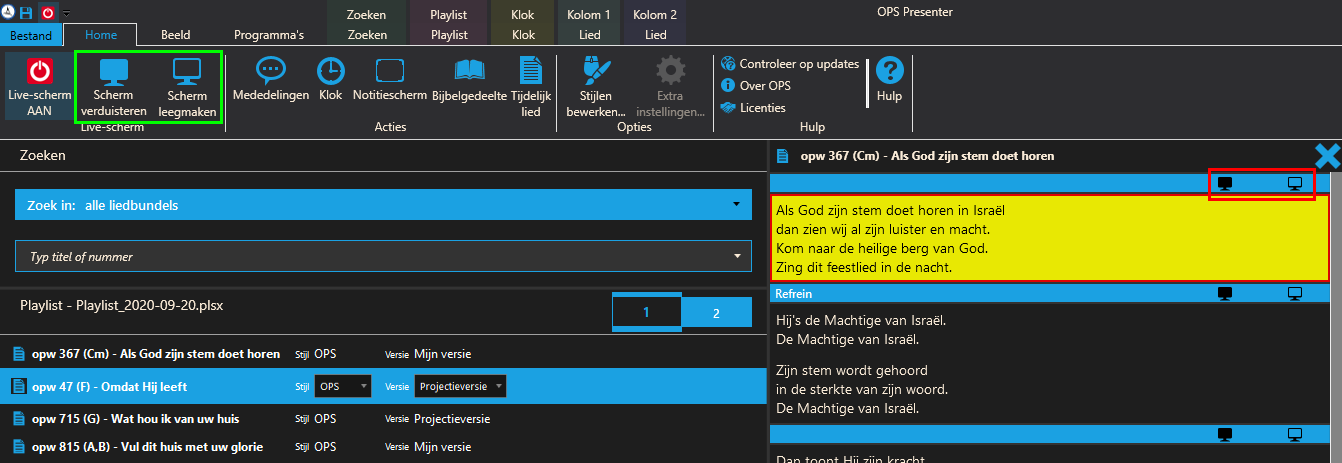This screenshot has height=463, width=1342.
Task: Click Tijdelijk lied document icon
Action: pyautogui.click(x=531, y=86)
